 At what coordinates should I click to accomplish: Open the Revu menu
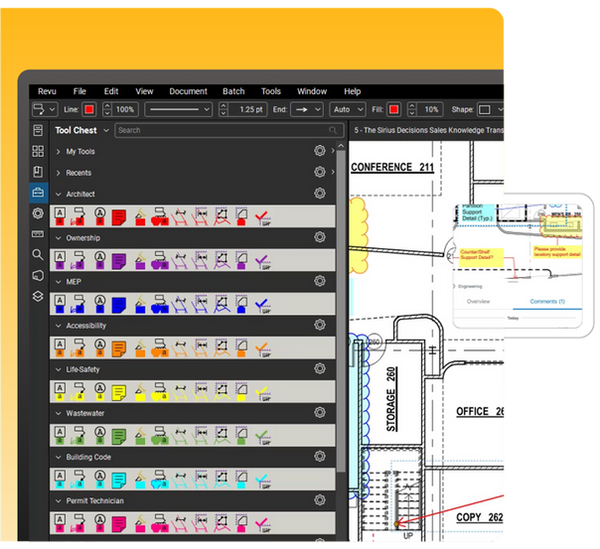pyautogui.click(x=47, y=91)
